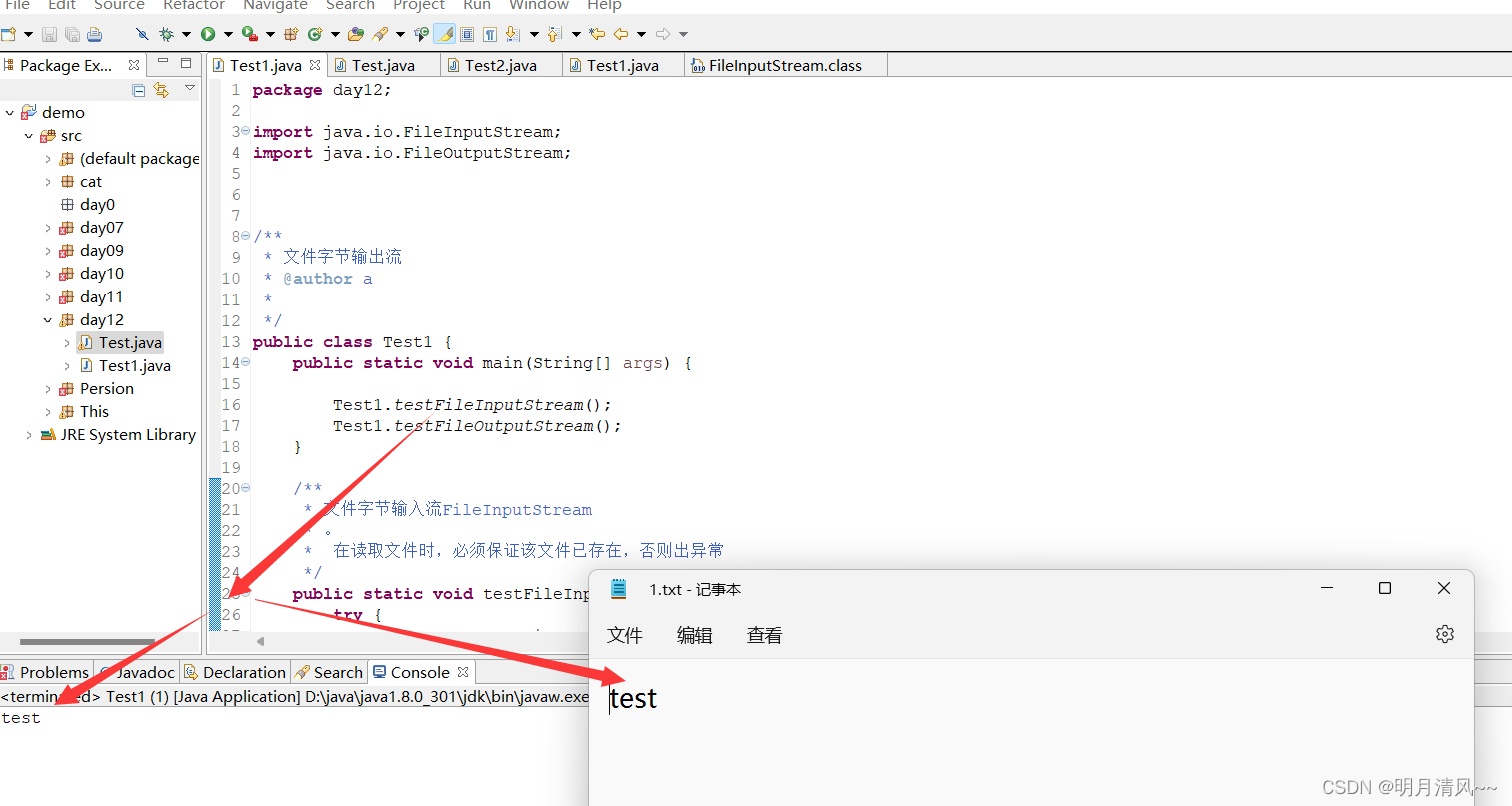Click the Open Type toolbar icon
This screenshot has width=1512, height=806.
click(x=356, y=34)
